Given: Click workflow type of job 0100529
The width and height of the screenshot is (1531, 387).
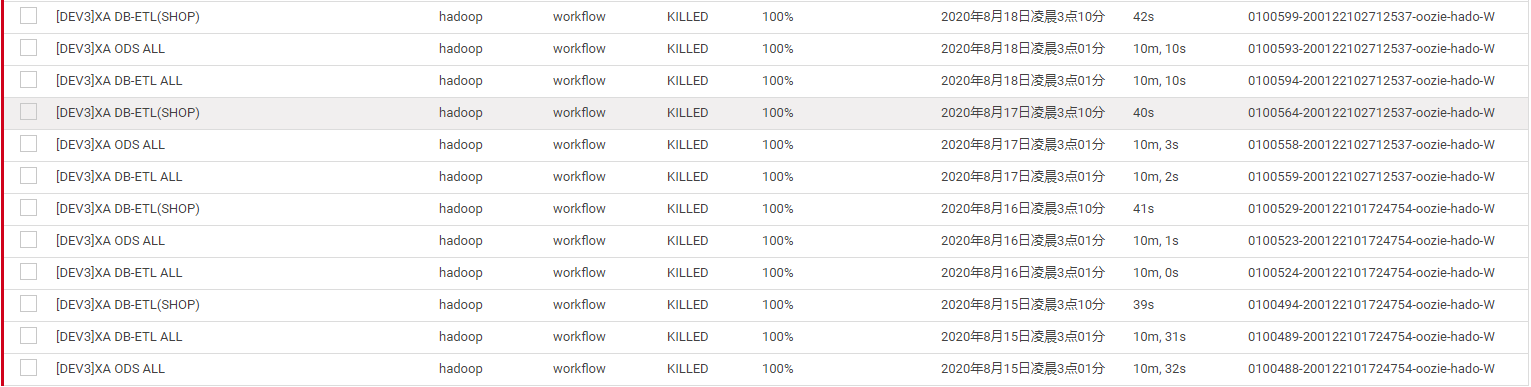Looking at the screenshot, I should tap(579, 209).
